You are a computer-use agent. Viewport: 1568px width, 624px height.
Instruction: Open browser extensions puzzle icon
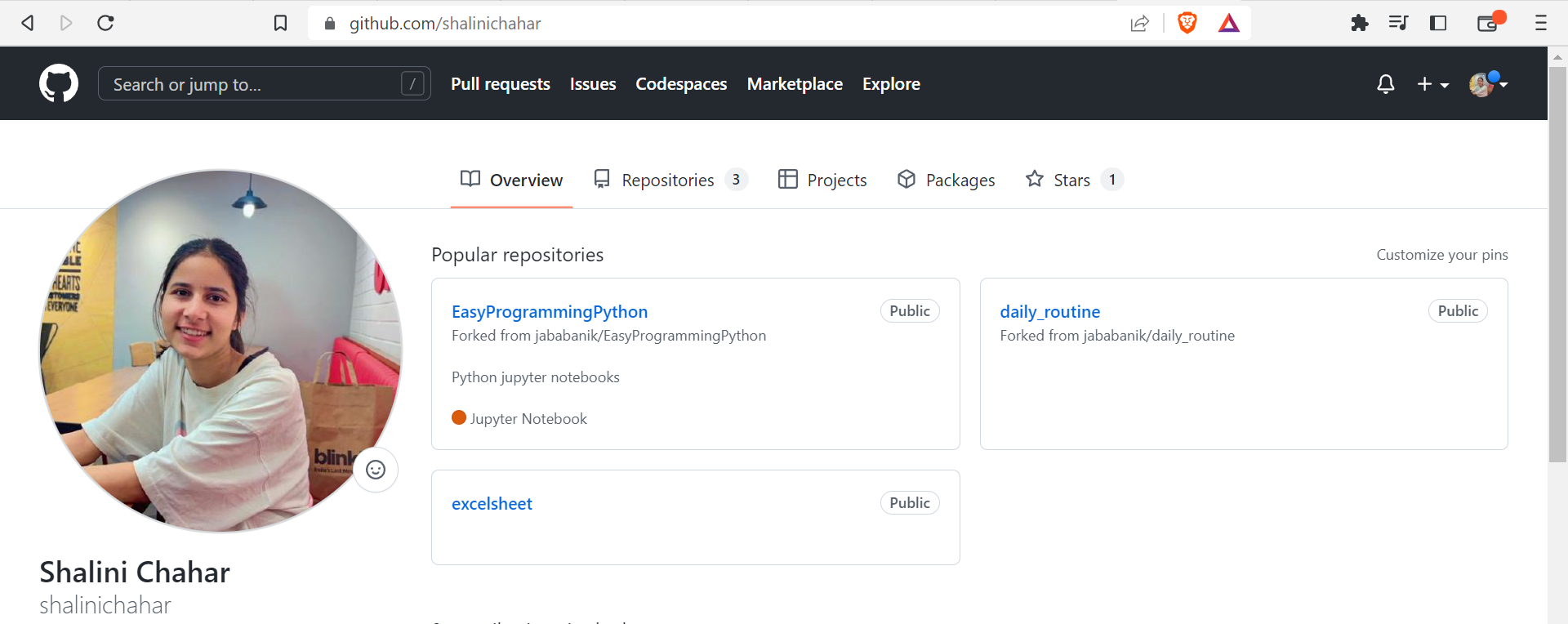[1359, 23]
